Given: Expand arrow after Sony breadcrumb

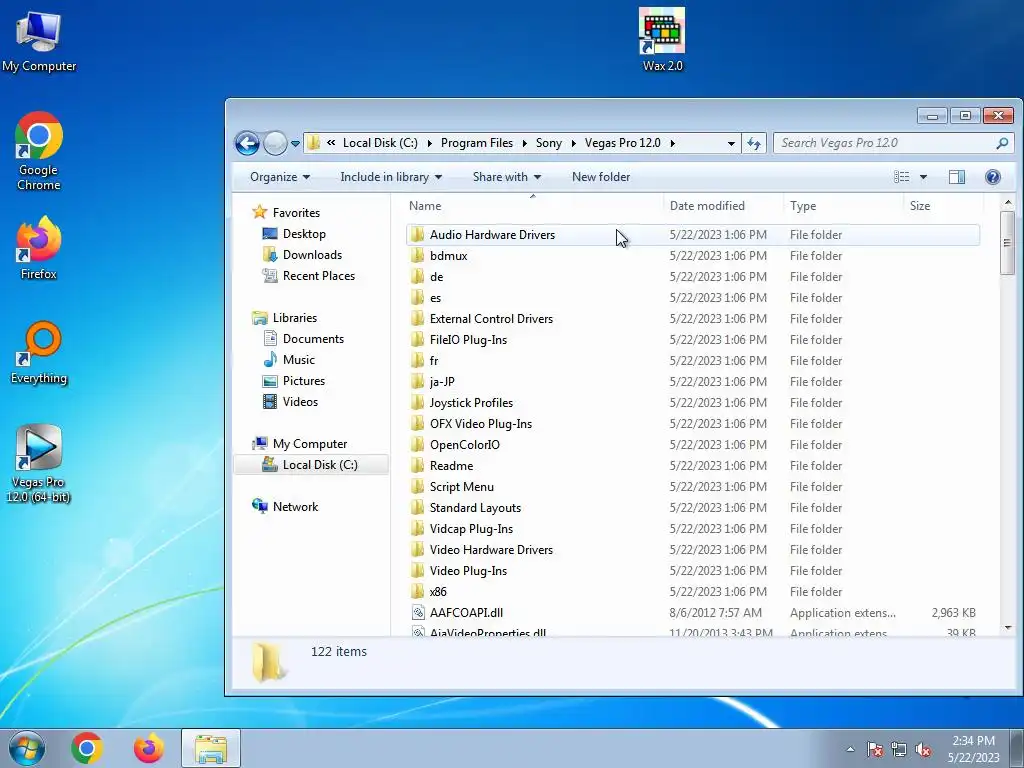Looking at the screenshot, I should pos(573,143).
